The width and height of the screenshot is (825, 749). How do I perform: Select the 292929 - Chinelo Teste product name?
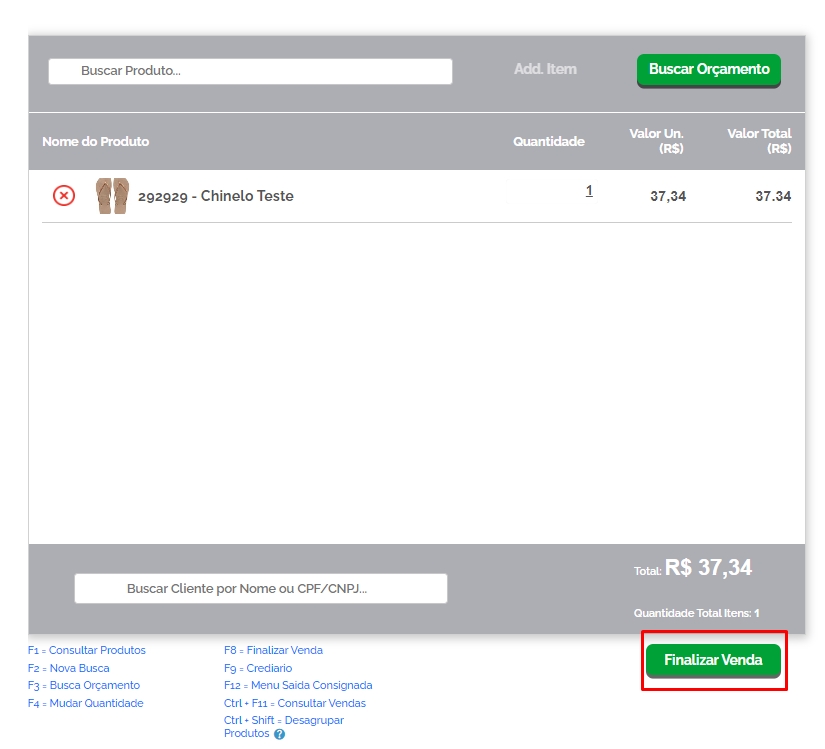coord(215,196)
